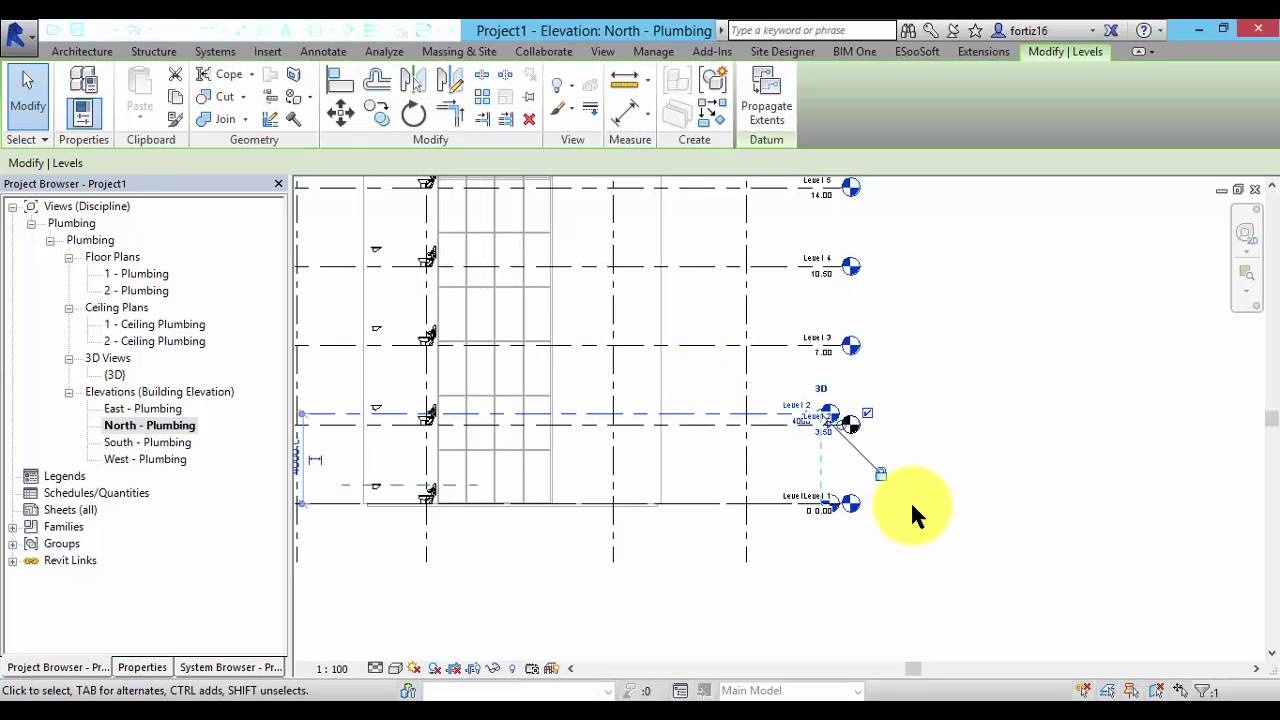Click the 1 : 100 view scale
This screenshot has width=1280, height=720.
332,669
